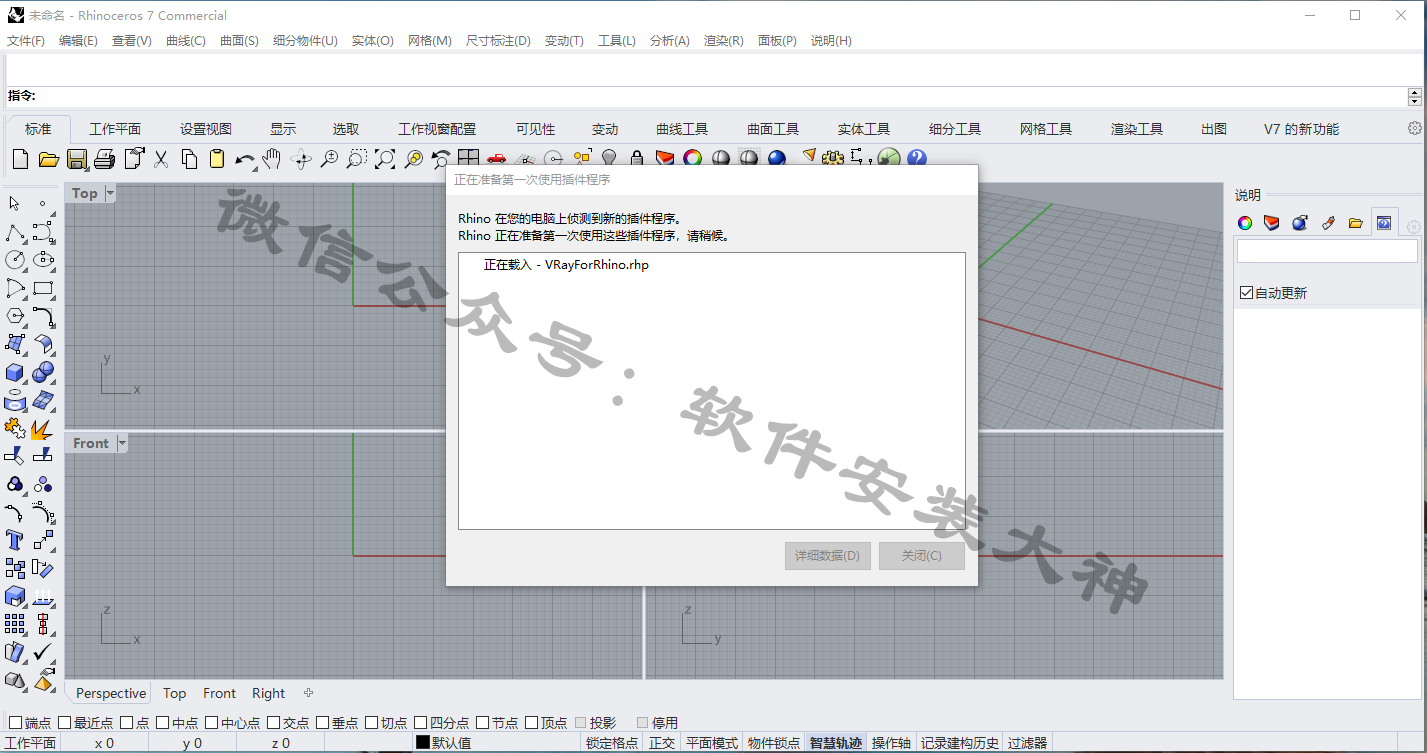
Task: Enable the 切点 osnap checkbox
Action: pyautogui.click(x=372, y=722)
